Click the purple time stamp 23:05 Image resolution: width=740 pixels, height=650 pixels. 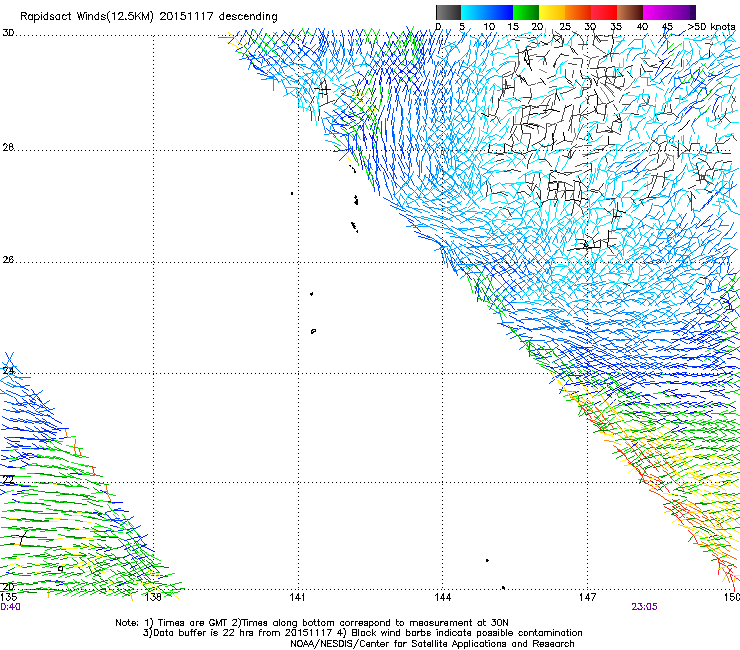point(644,607)
